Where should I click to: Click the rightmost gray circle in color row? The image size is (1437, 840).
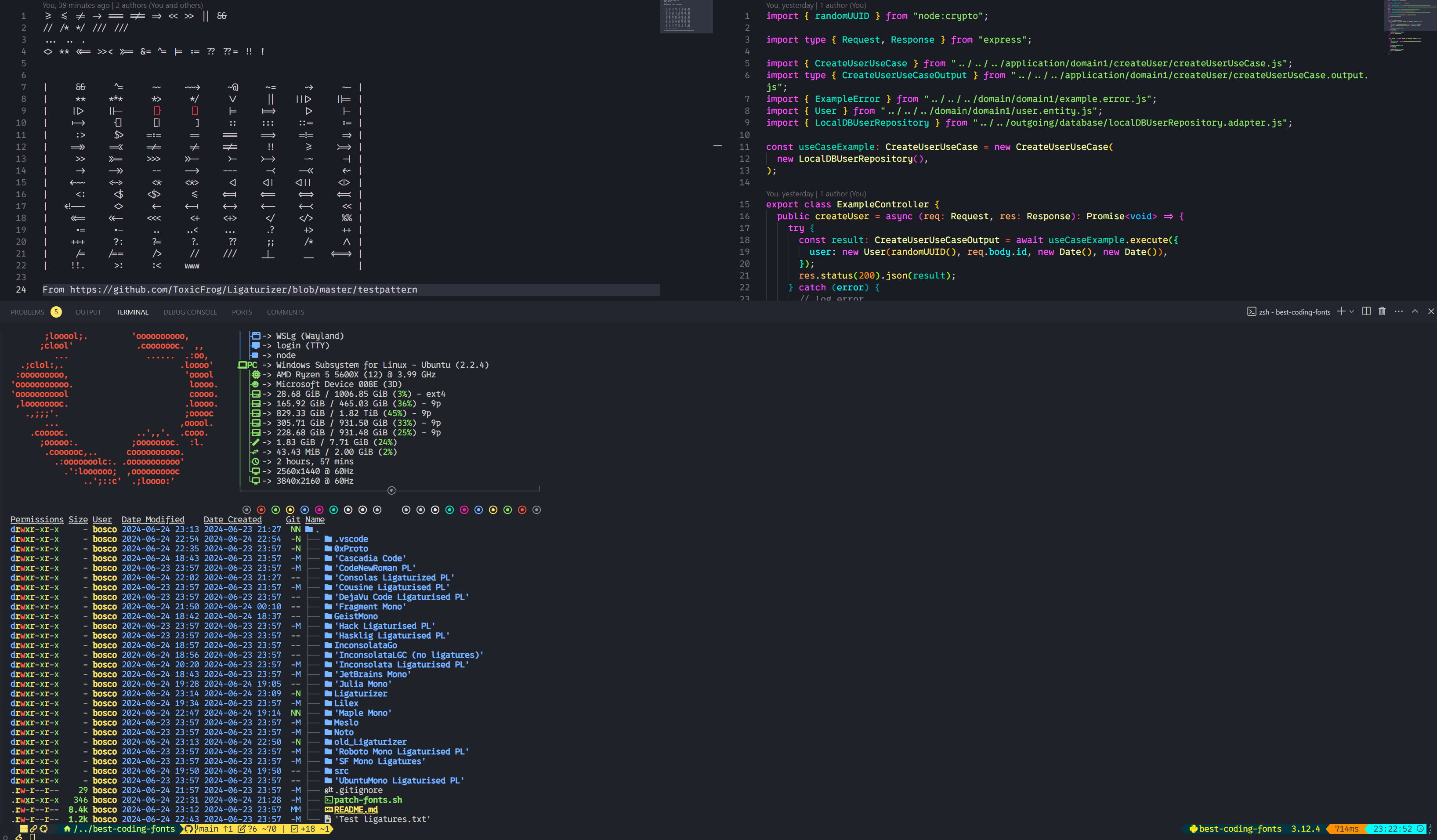[536, 510]
